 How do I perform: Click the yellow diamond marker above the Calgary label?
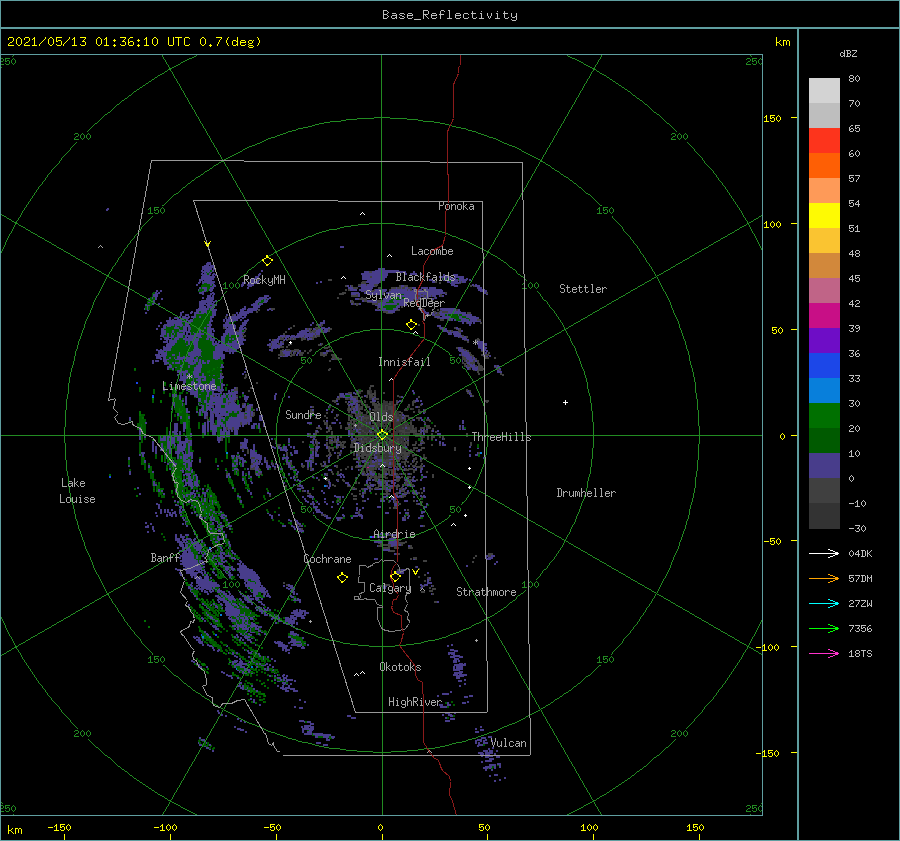395,576
